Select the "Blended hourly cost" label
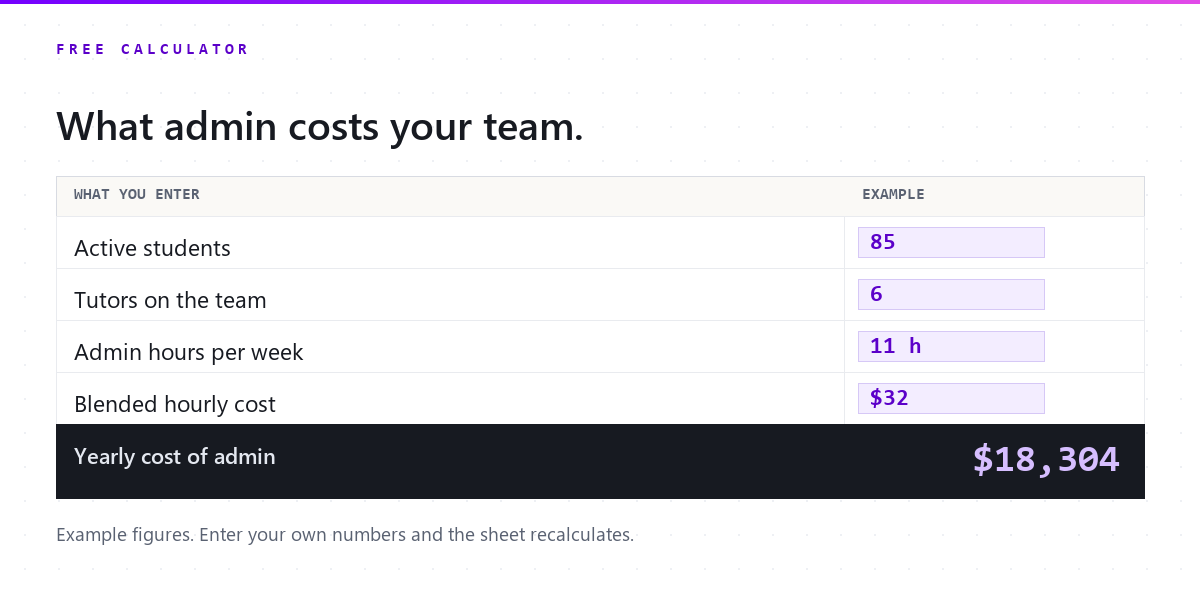Image resolution: width=1200 pixels, height=594 pixels. pyautogui.click(x=175, y=404)
